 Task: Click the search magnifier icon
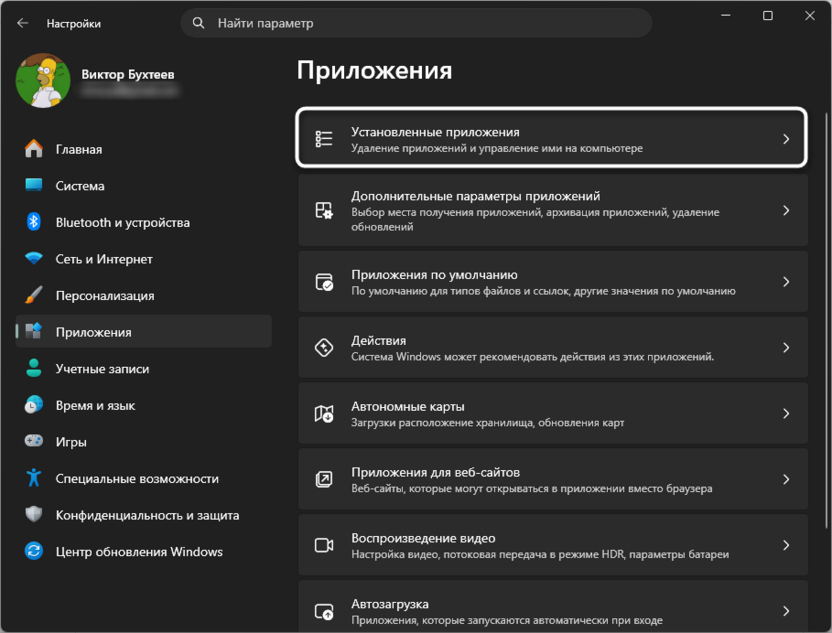coord(198,23)
